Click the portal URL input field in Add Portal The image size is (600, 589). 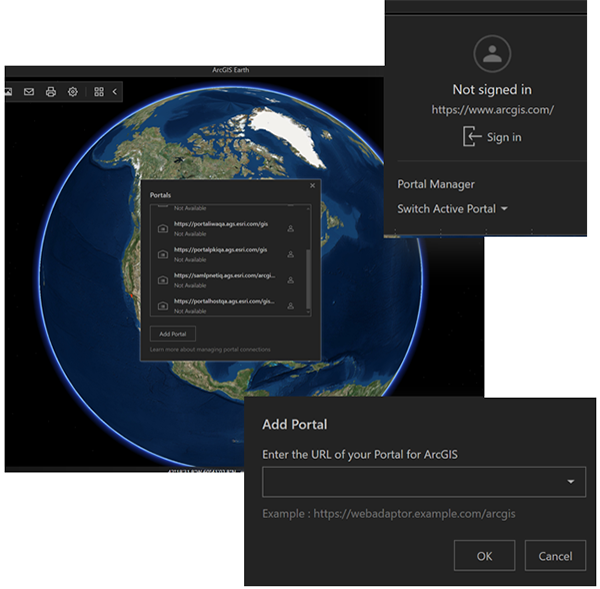(x=424, y=482)
